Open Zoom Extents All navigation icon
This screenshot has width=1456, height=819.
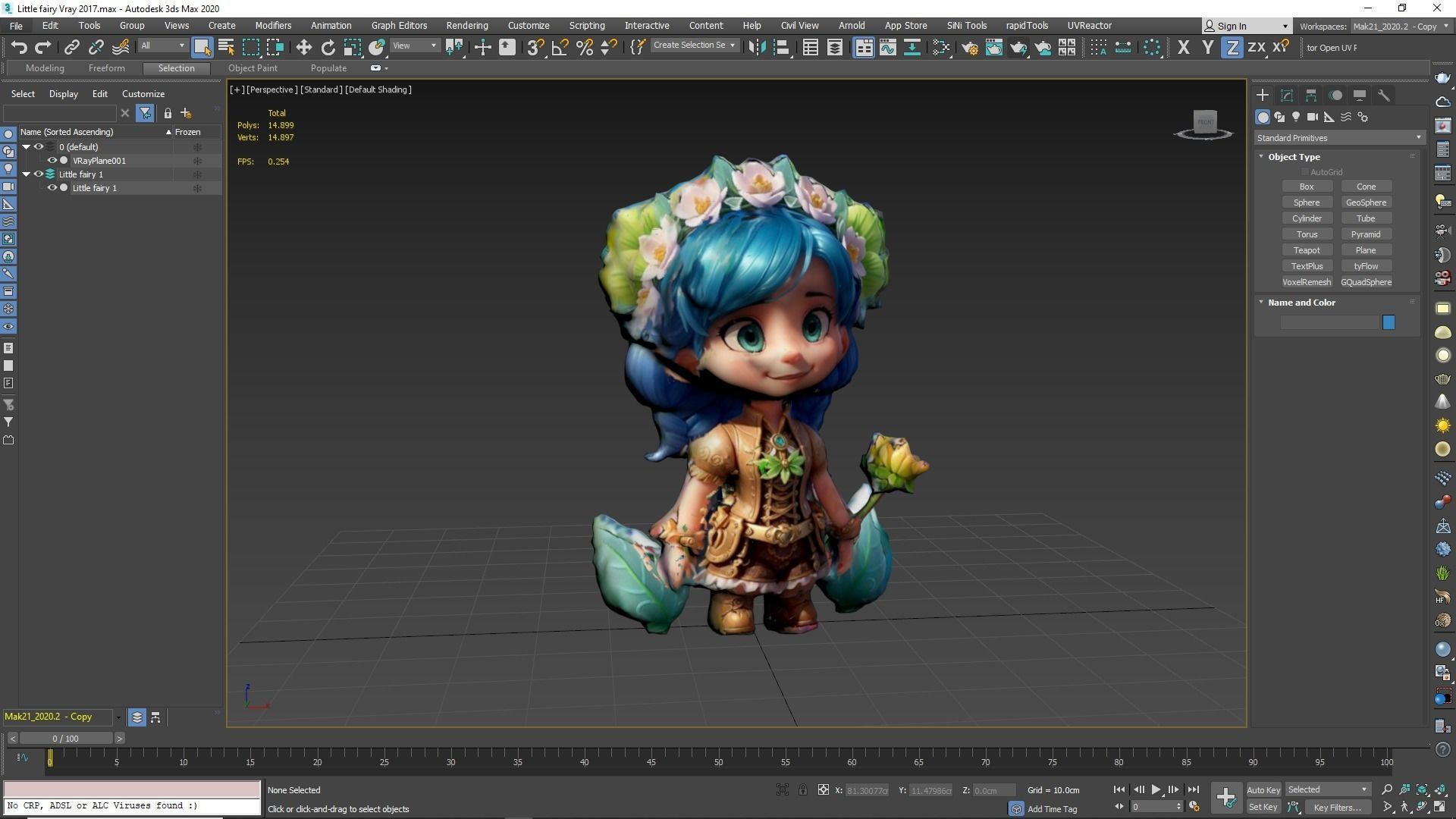click(1439, 789)
